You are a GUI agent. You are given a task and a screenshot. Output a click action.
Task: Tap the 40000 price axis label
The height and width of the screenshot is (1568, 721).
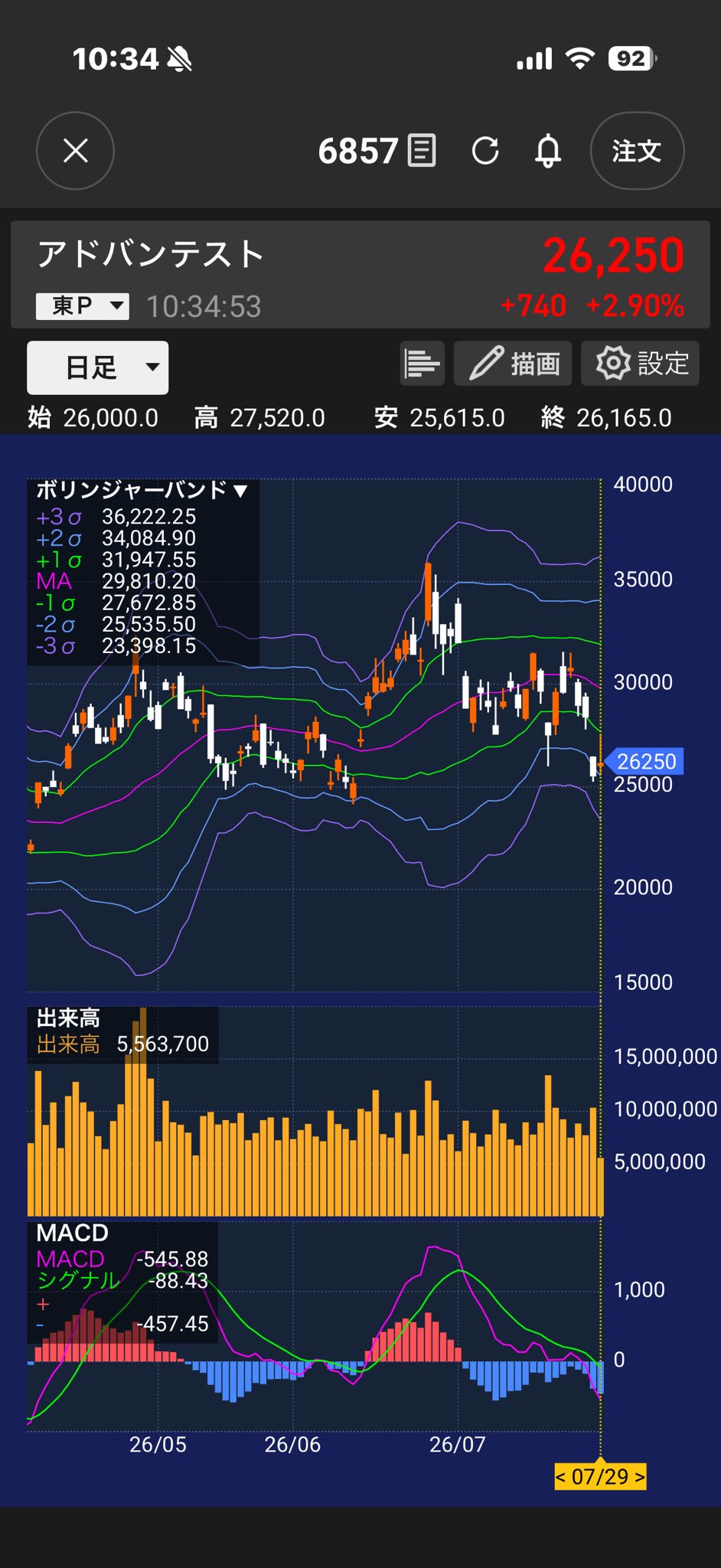tap(643, 485)
